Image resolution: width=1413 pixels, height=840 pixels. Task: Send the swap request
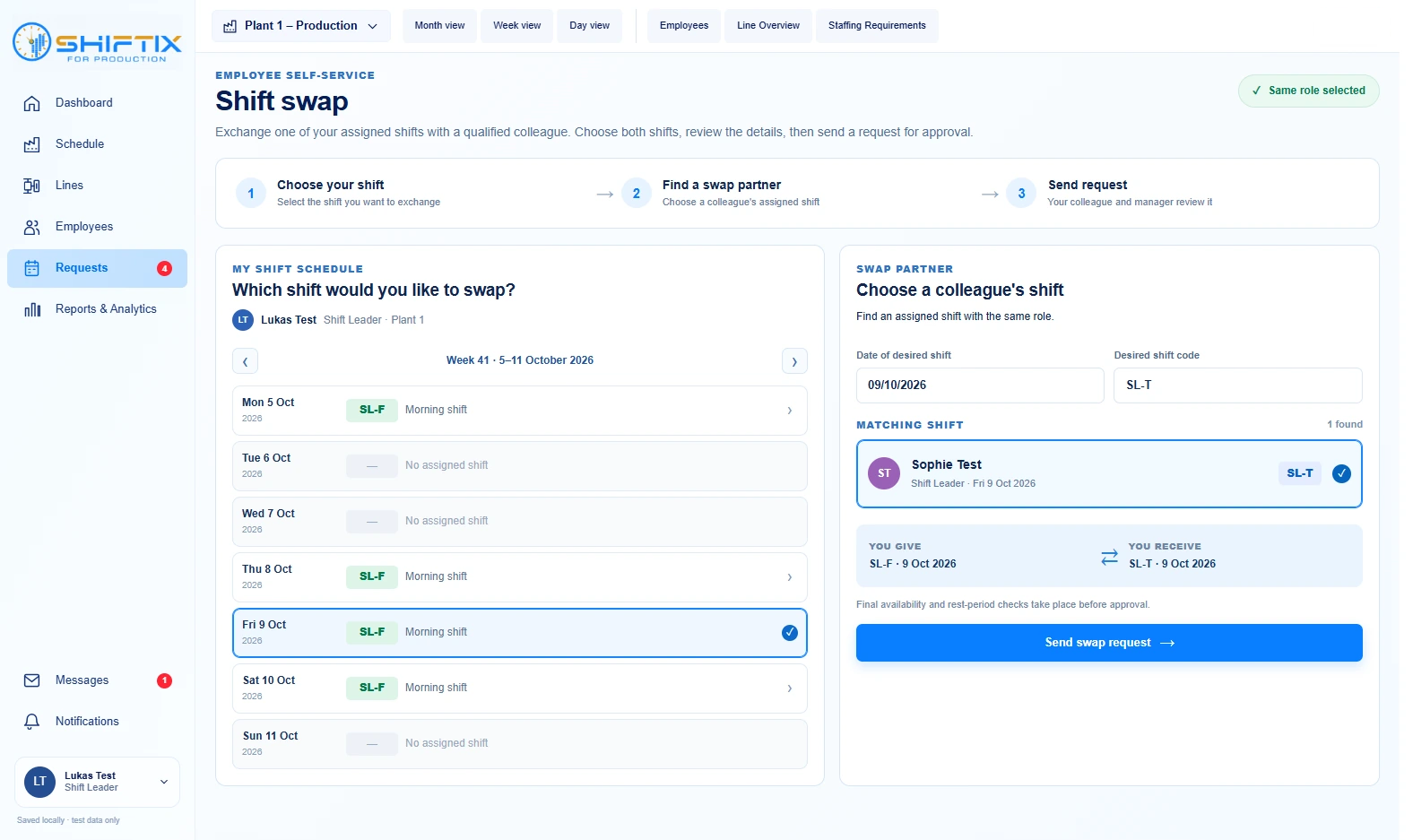pyautogui.click(x=1109, y=643)
